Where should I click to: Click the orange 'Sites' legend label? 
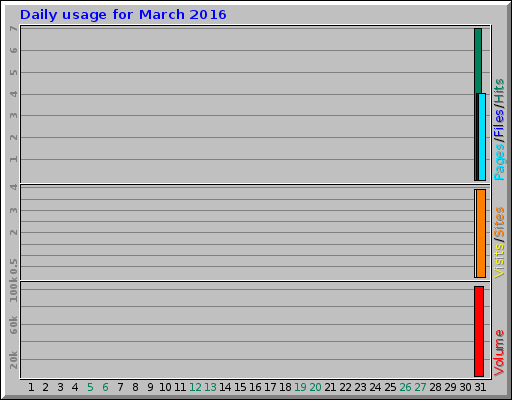click(499, 222)
